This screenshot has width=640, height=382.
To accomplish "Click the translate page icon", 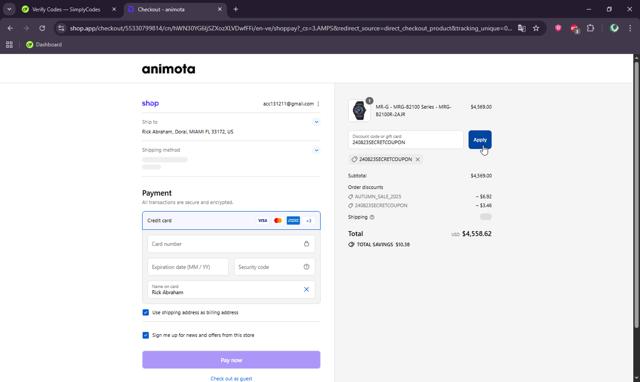I will click(x=522, y=28).
